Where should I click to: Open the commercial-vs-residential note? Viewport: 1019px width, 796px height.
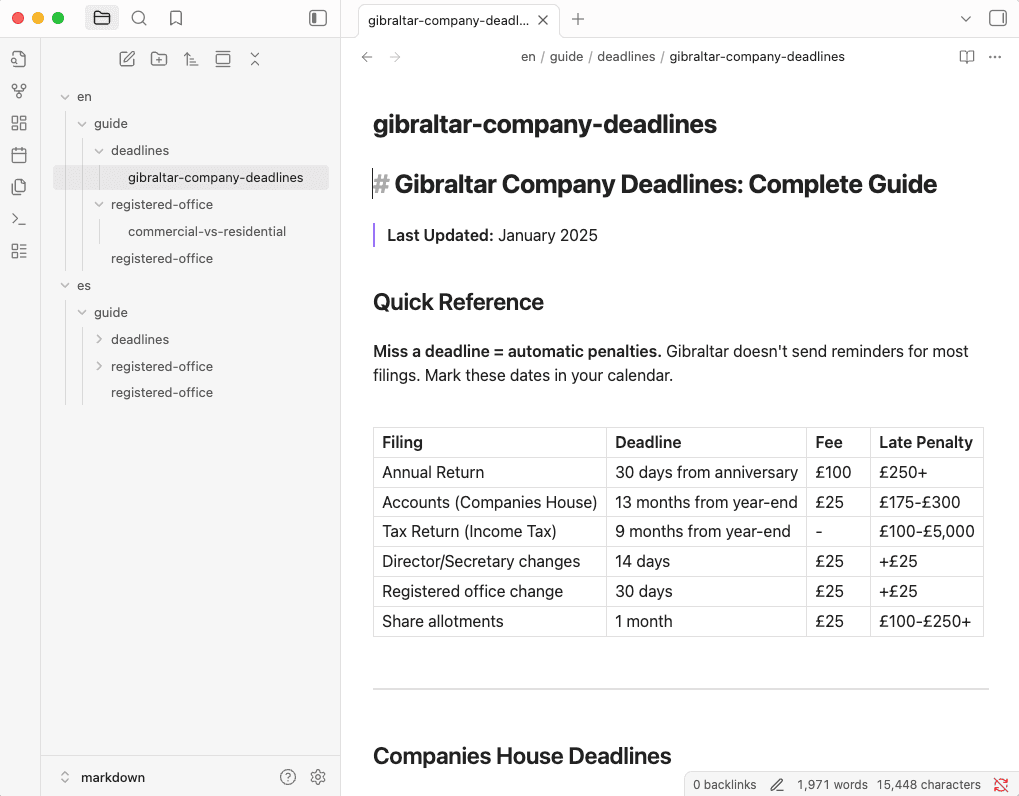(207, 231)
